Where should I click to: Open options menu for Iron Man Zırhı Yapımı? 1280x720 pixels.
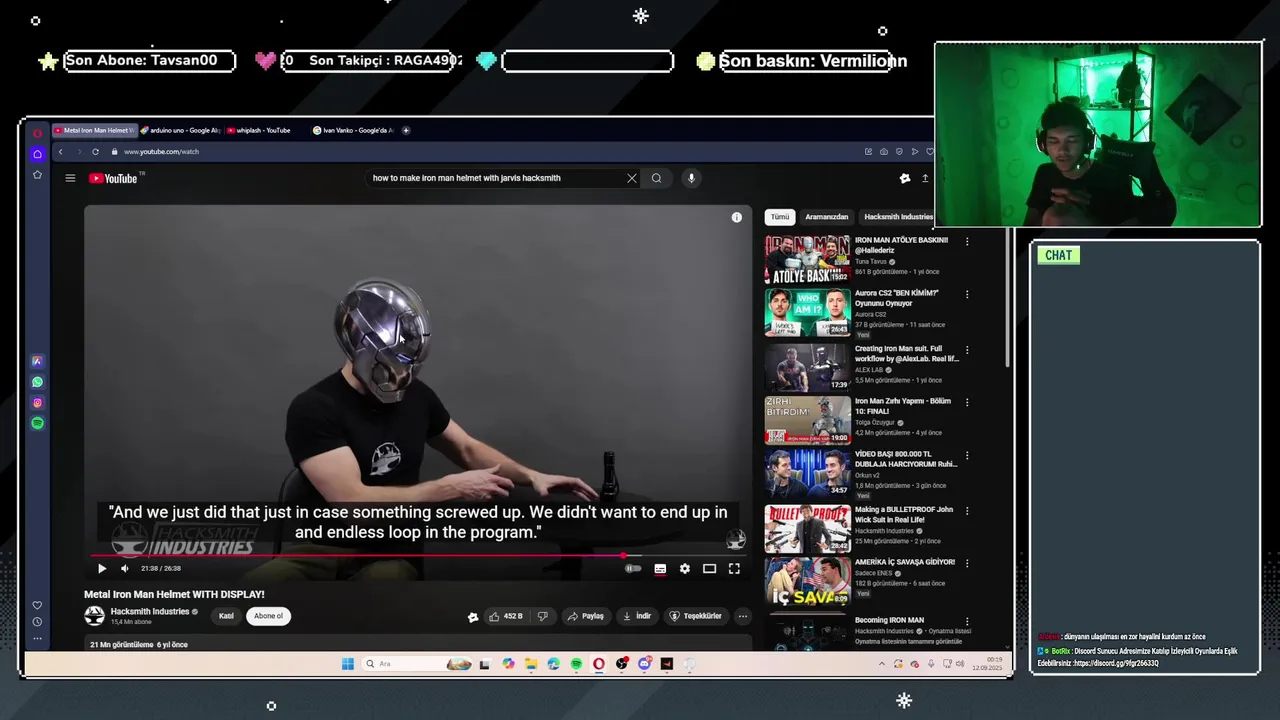[967, 402]
